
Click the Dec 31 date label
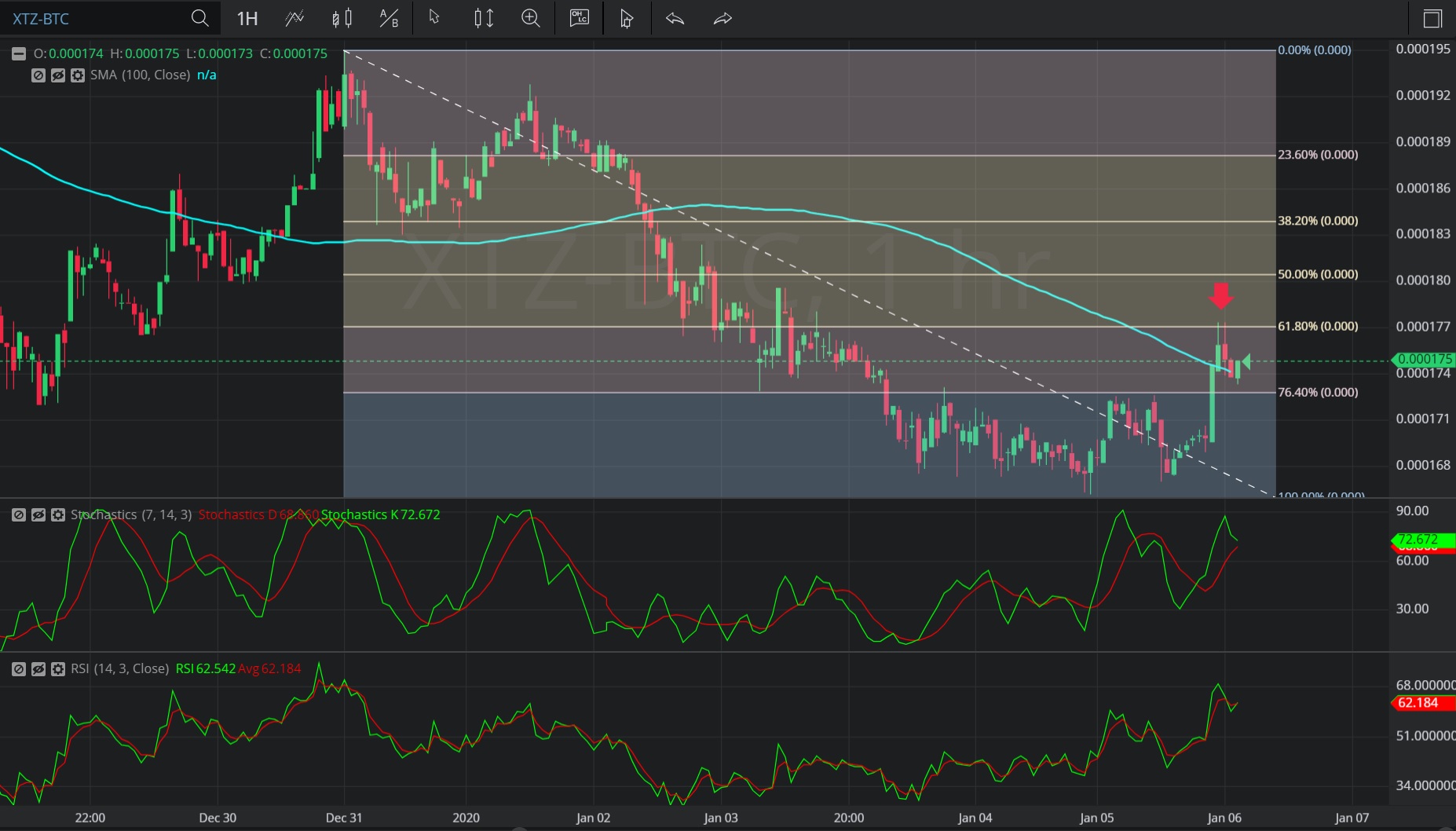pos(344,818)
